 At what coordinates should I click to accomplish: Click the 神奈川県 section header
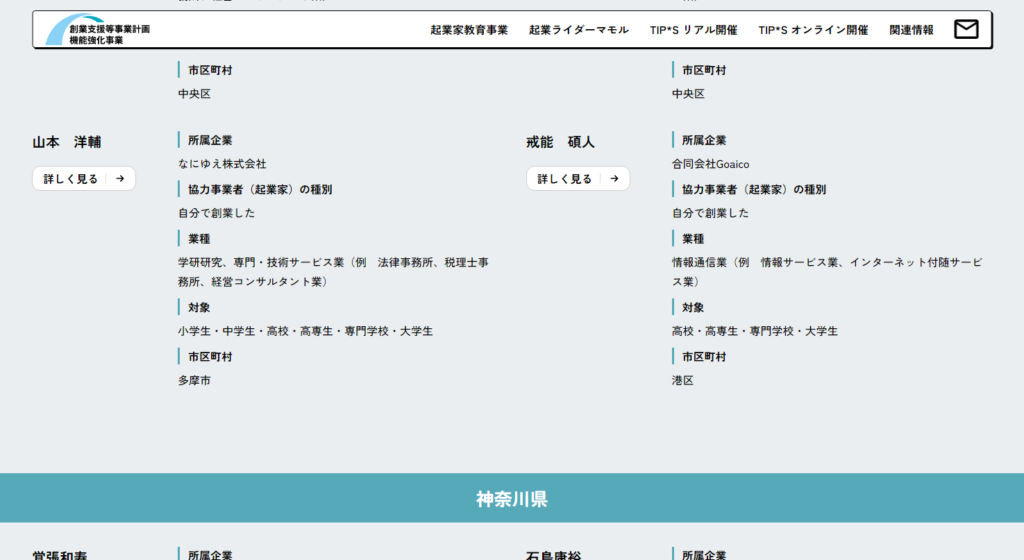(512, 498)
